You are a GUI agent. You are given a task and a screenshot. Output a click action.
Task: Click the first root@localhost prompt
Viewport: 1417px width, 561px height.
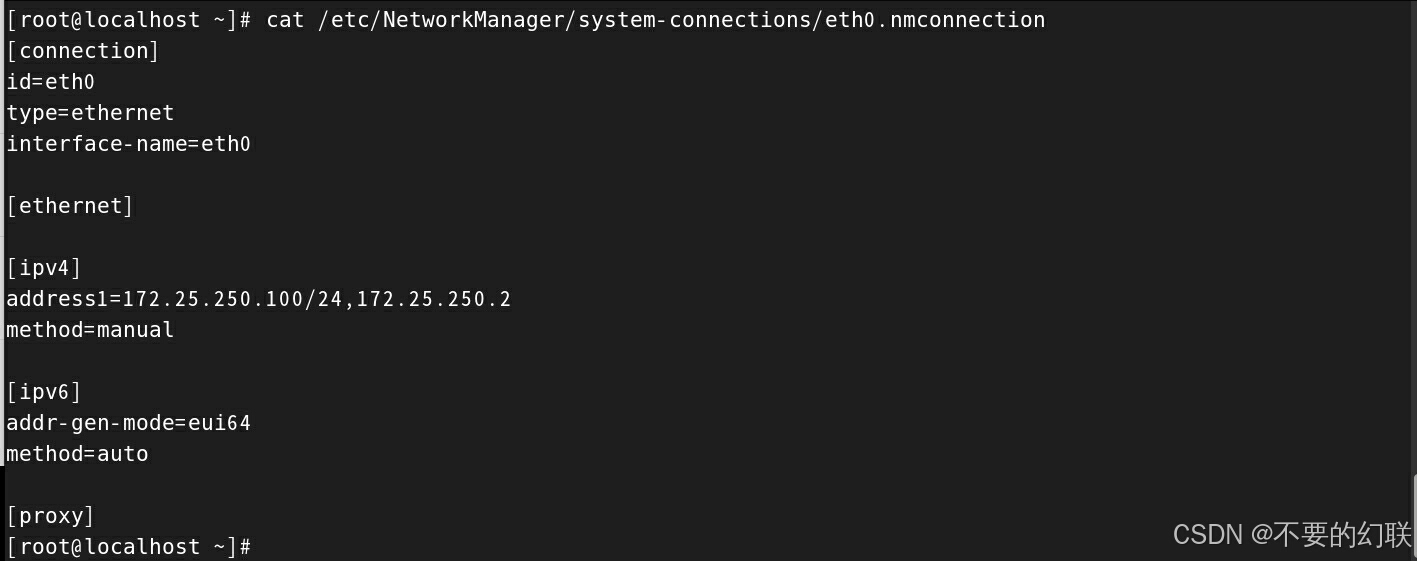point(128,20)
